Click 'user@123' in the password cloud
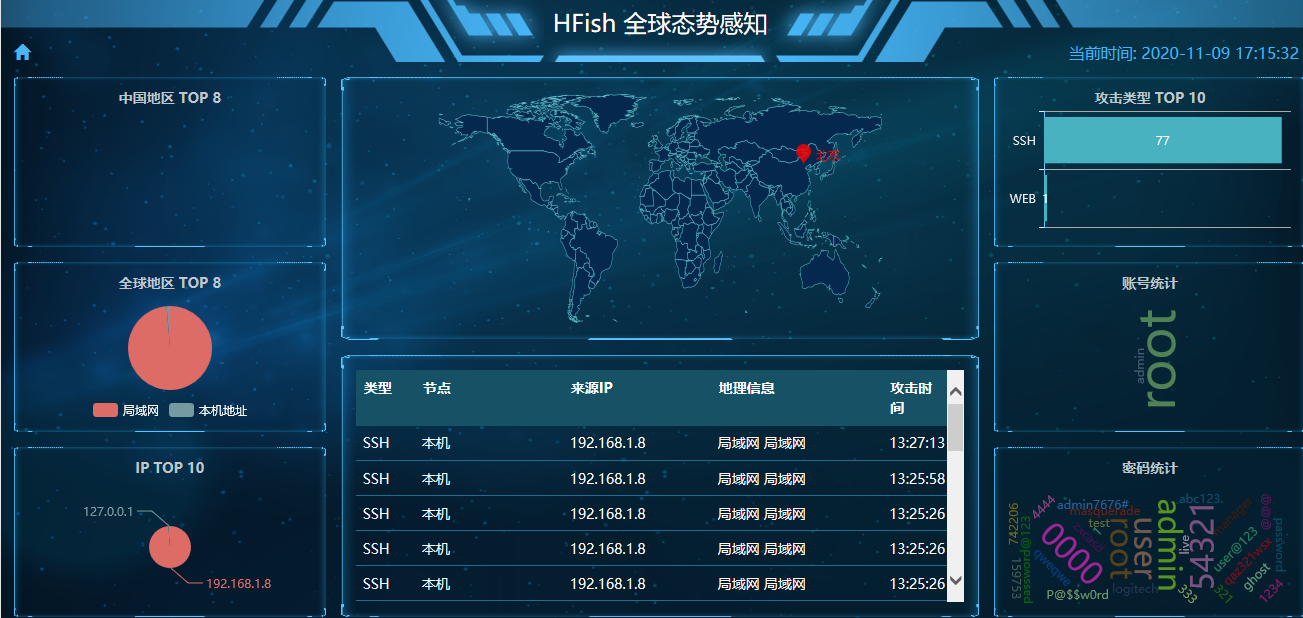This screenshot has width=1303, height=618. 1235,549
